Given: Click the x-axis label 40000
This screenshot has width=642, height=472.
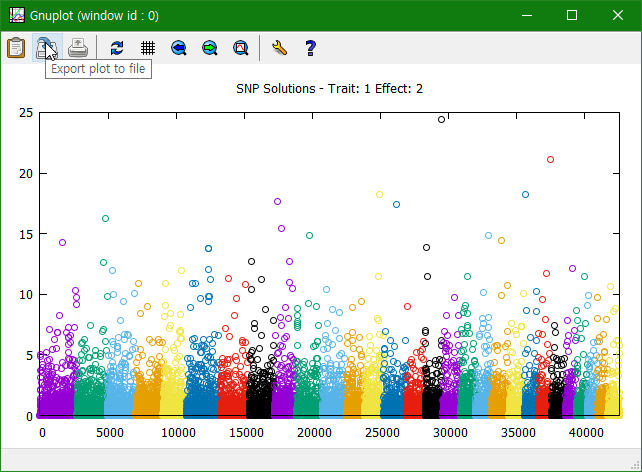Looking at the screenshot, I should point(586,433).
